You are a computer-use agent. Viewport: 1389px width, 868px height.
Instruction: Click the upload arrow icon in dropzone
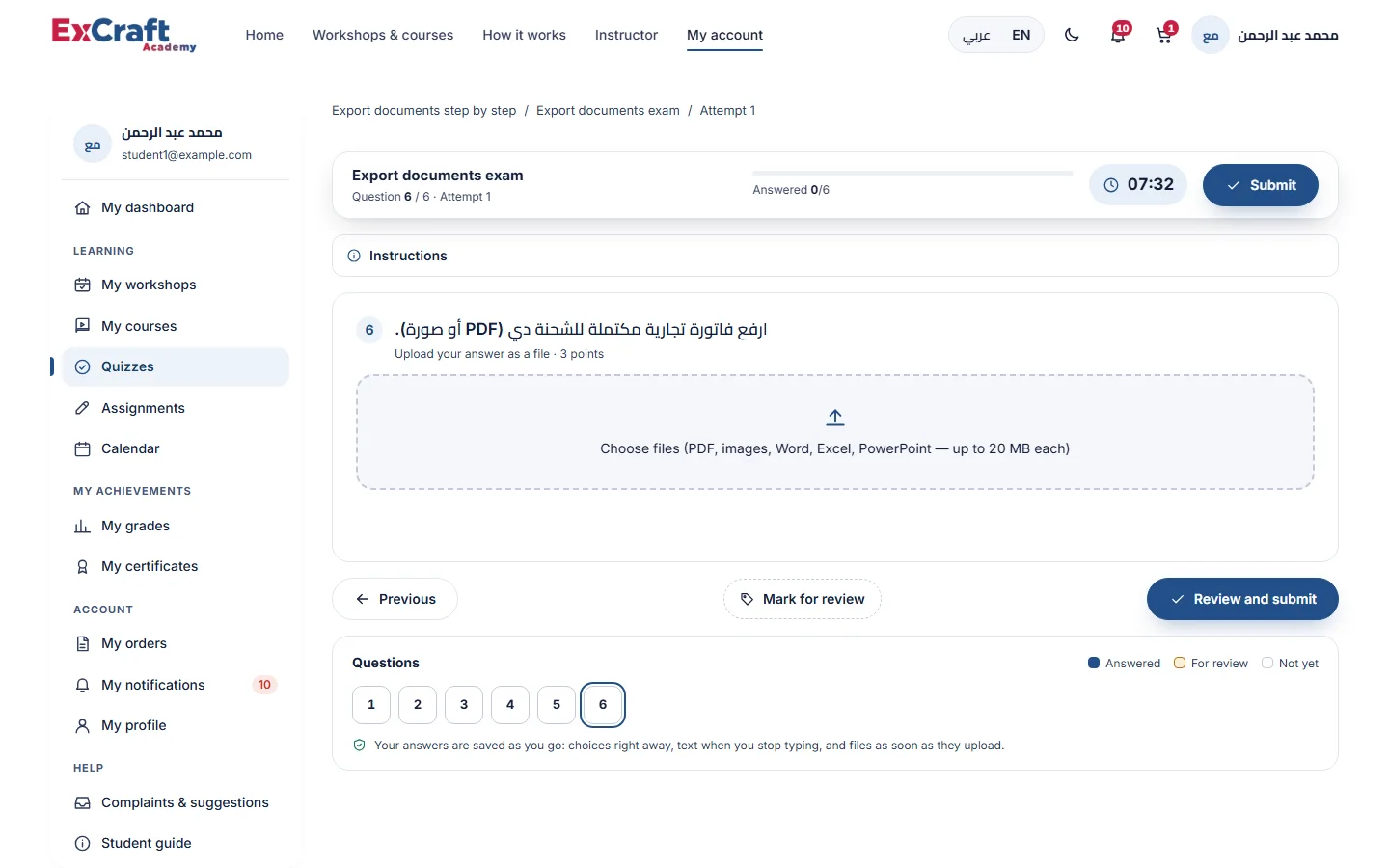pyautogui.click(x=835, y=418)
